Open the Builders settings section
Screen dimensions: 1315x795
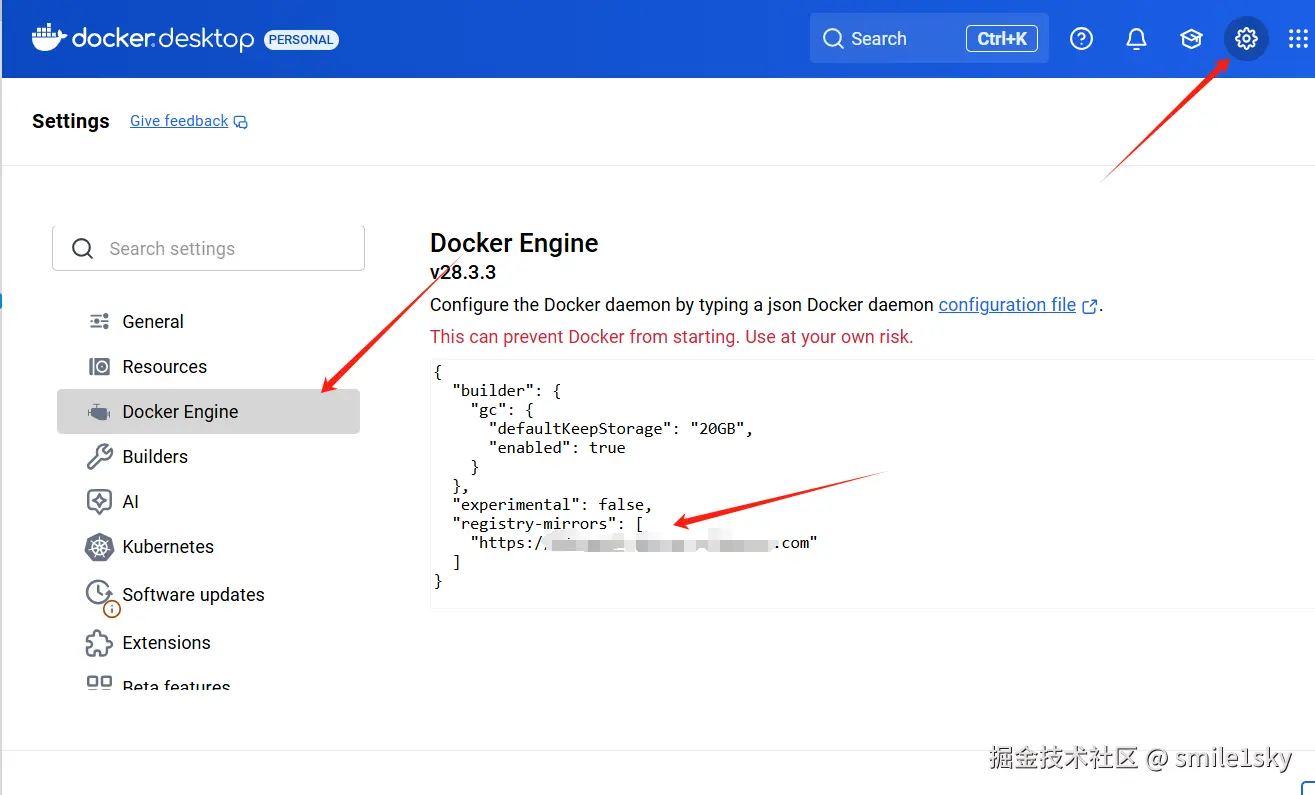coord(208,457)
